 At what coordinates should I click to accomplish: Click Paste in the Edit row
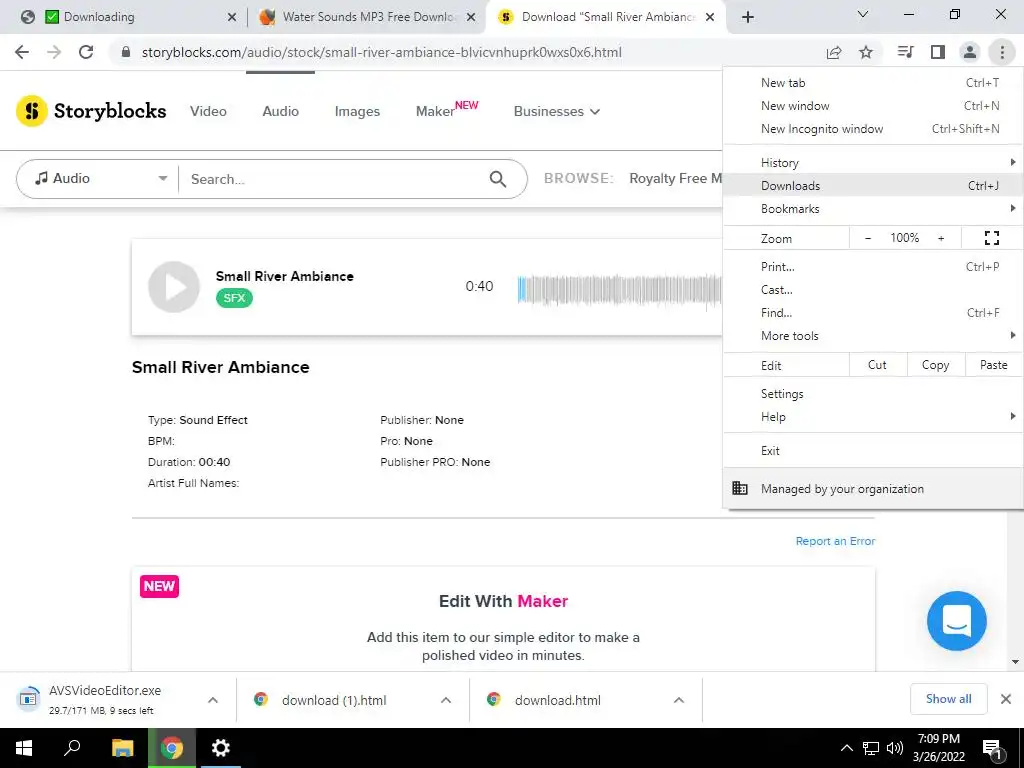point(994,365)
